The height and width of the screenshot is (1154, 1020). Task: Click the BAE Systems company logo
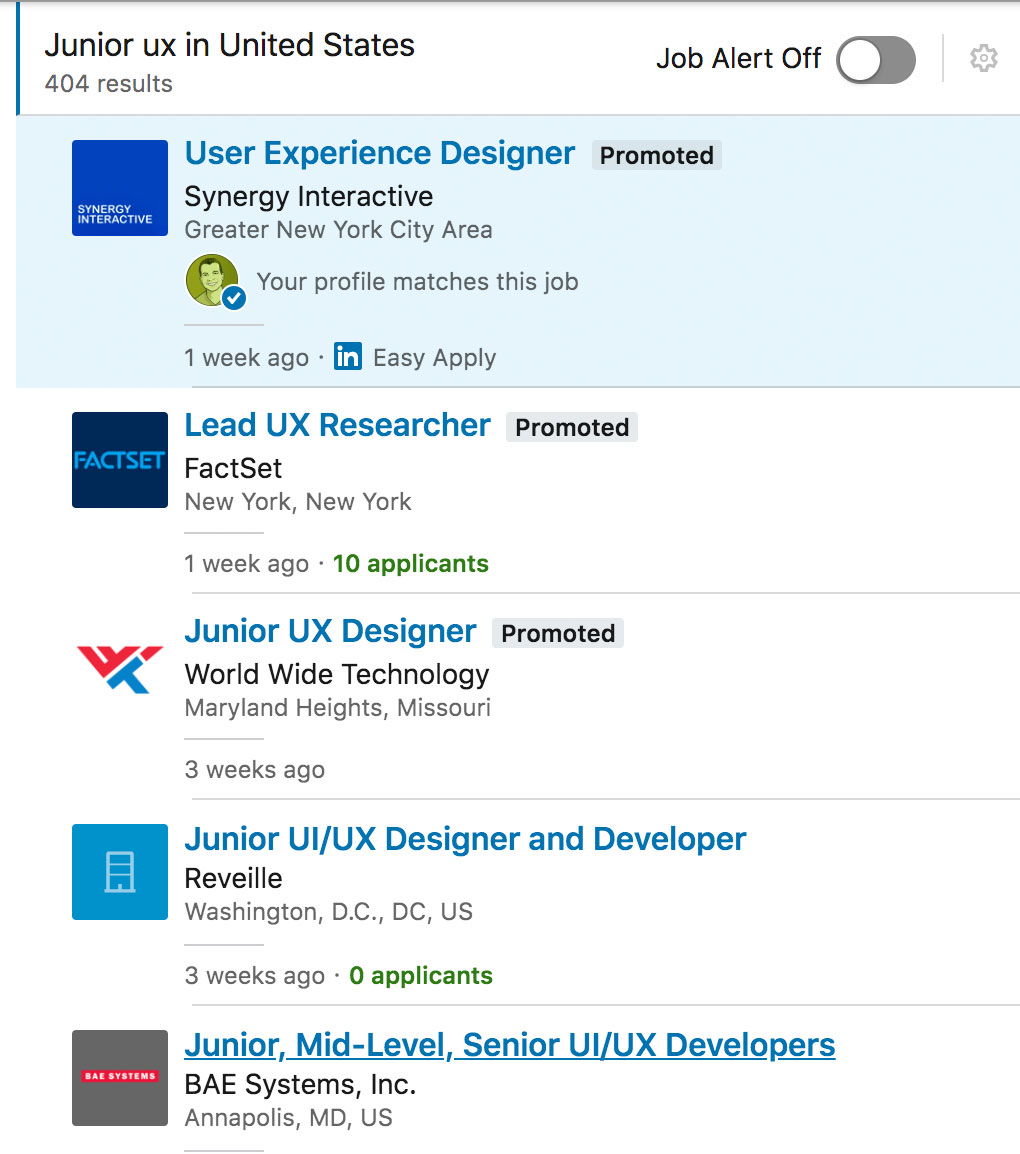pos(120,1078)
